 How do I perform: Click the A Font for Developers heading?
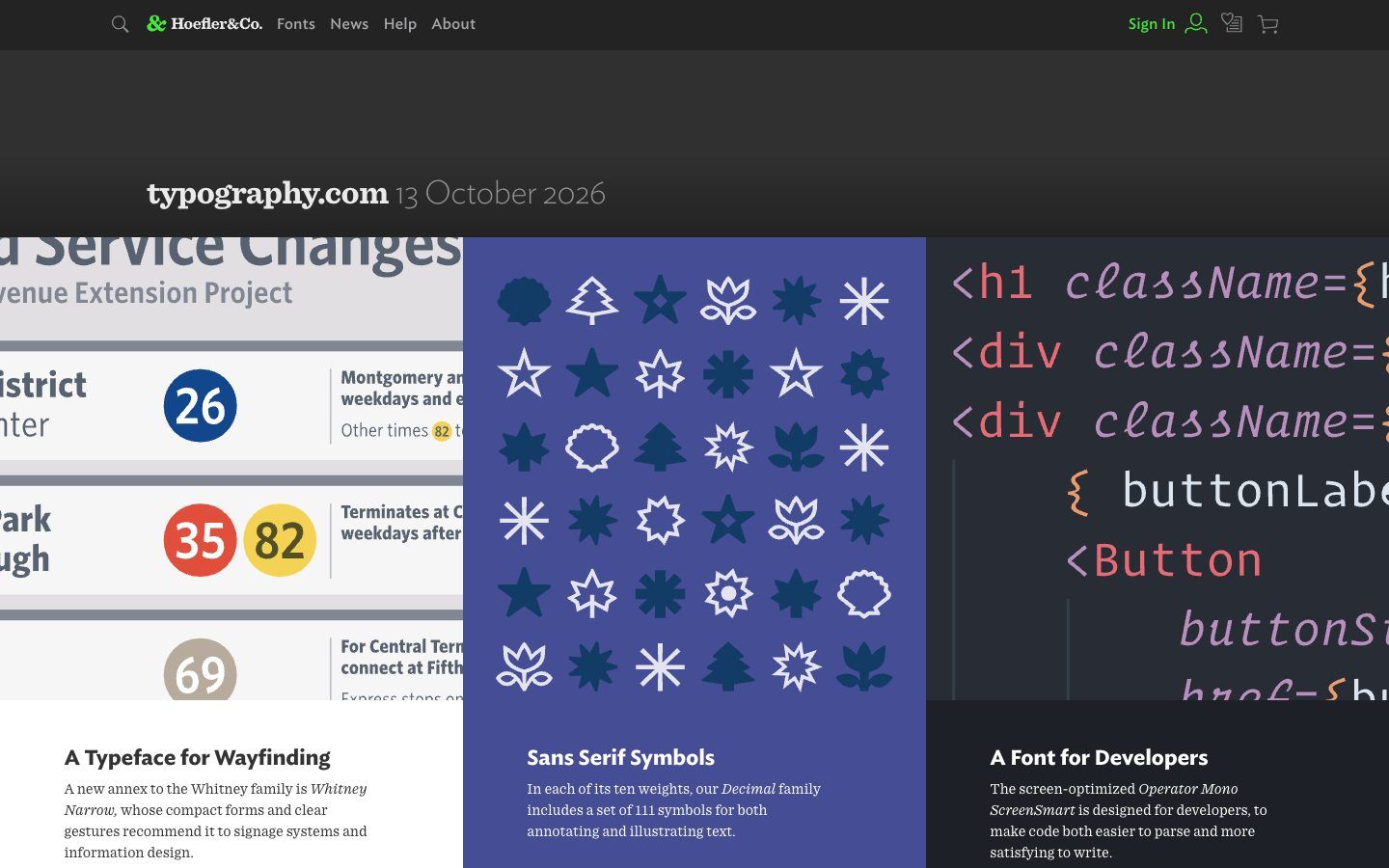[1099, 758]
